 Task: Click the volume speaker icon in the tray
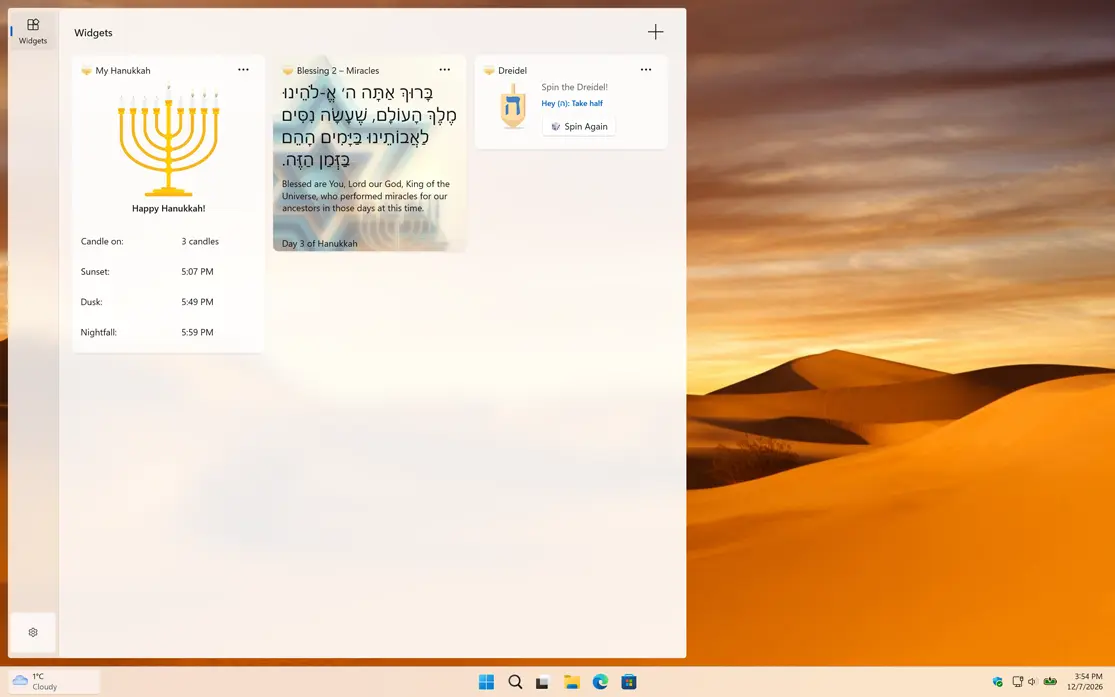(x=1032, y=682)
